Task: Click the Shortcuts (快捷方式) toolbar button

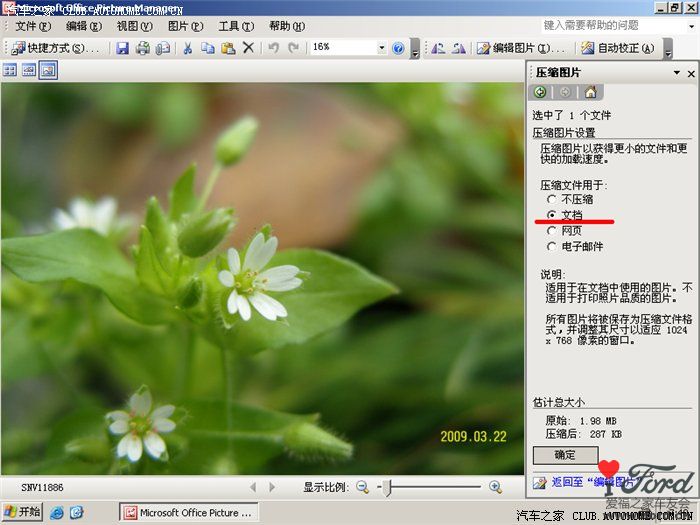Action: click(x=55, y=48)
